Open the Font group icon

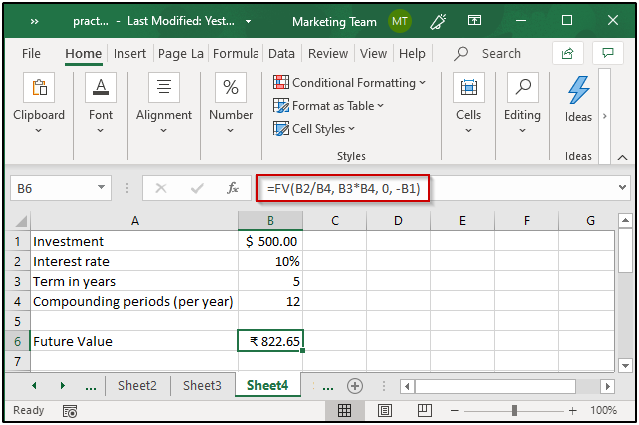(x=101, y=87)
